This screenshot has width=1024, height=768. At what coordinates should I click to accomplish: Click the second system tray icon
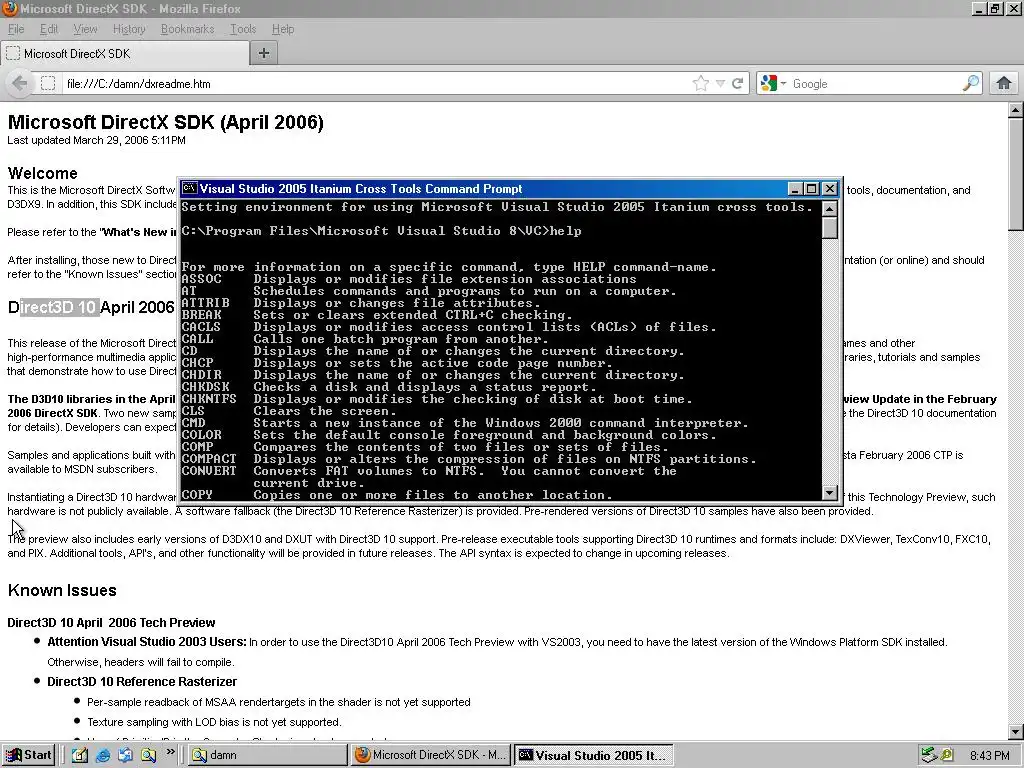pos(946,755)
